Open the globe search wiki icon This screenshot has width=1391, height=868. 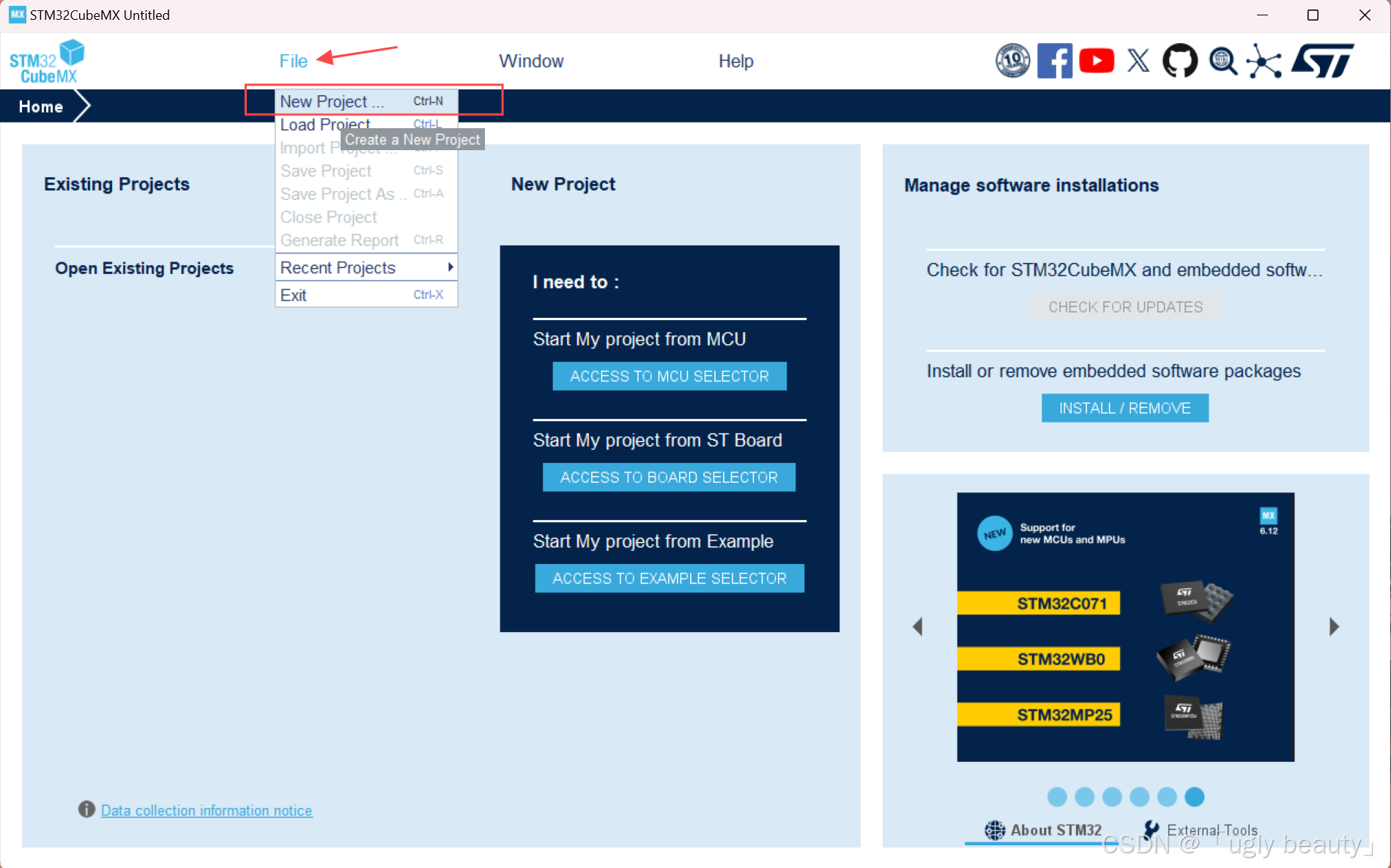[x=1223, y=61]
